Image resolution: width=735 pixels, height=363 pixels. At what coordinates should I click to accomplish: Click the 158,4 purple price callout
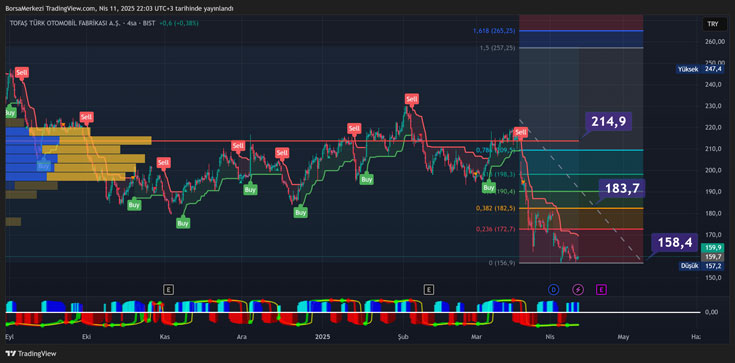click(x=675, y=242)
